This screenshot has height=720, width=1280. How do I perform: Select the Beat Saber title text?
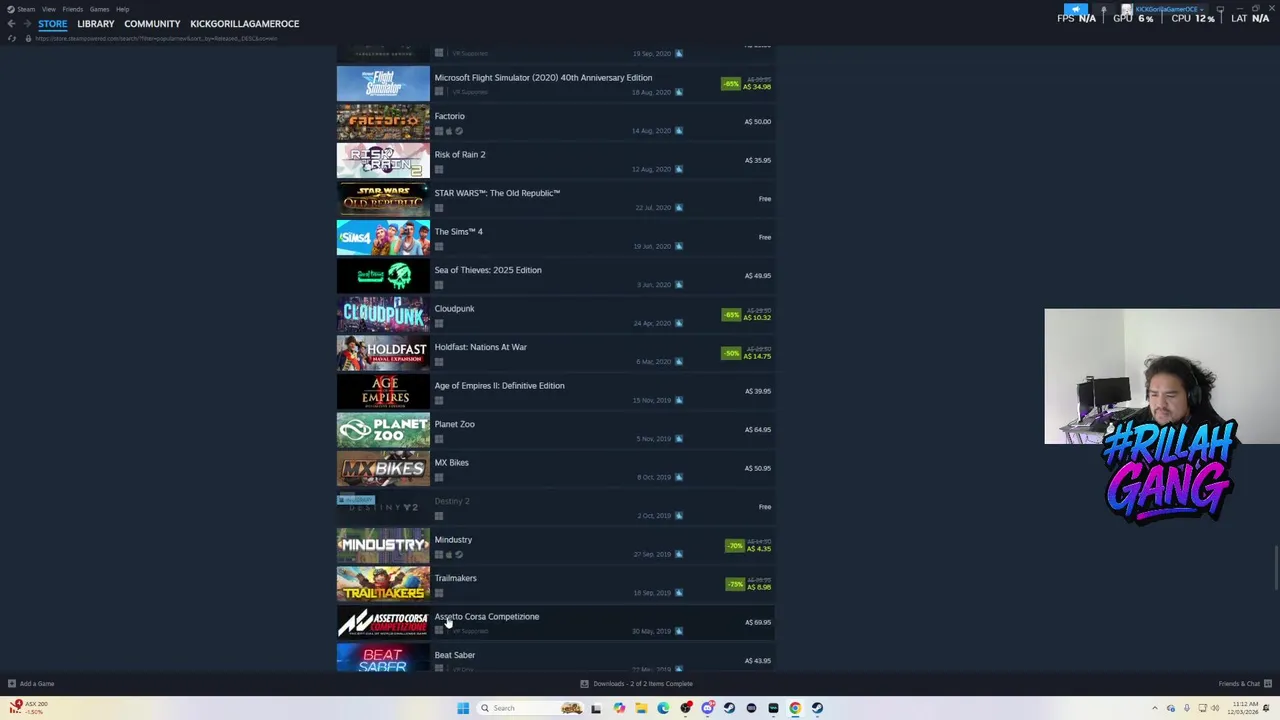[x=455, y=655]
